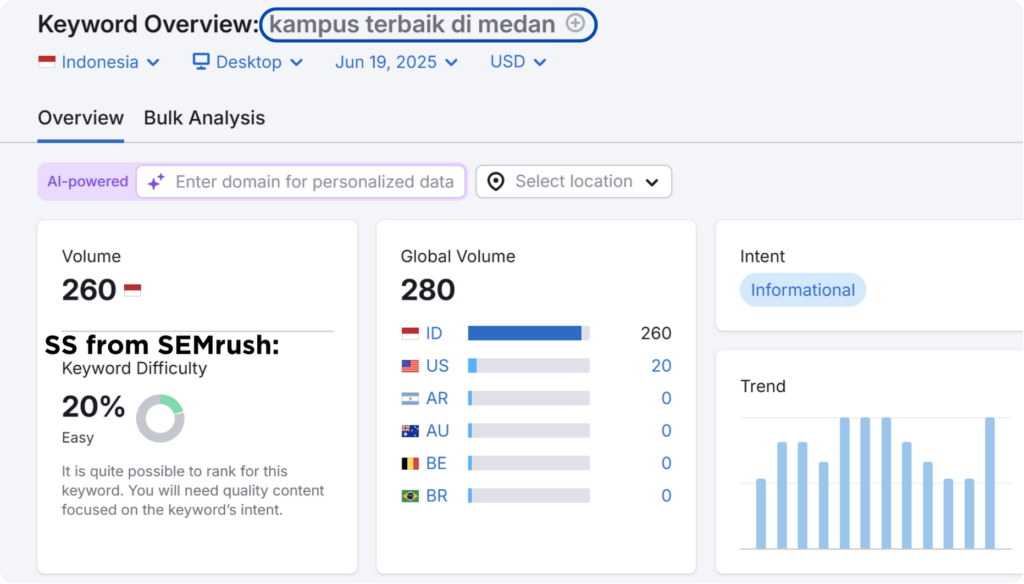The width and height of the screenshot is (1024, 584).
Task: Click the 20% Keyword Difficulty value
Action: (93, 407)
